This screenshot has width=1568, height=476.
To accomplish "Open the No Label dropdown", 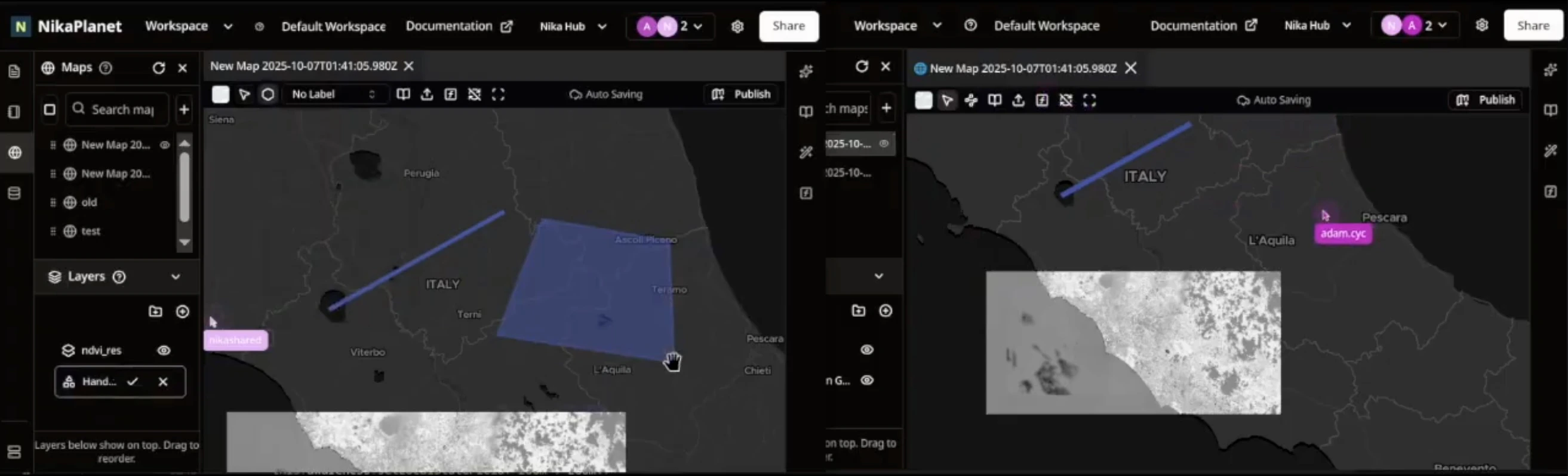I will [334, 94].
